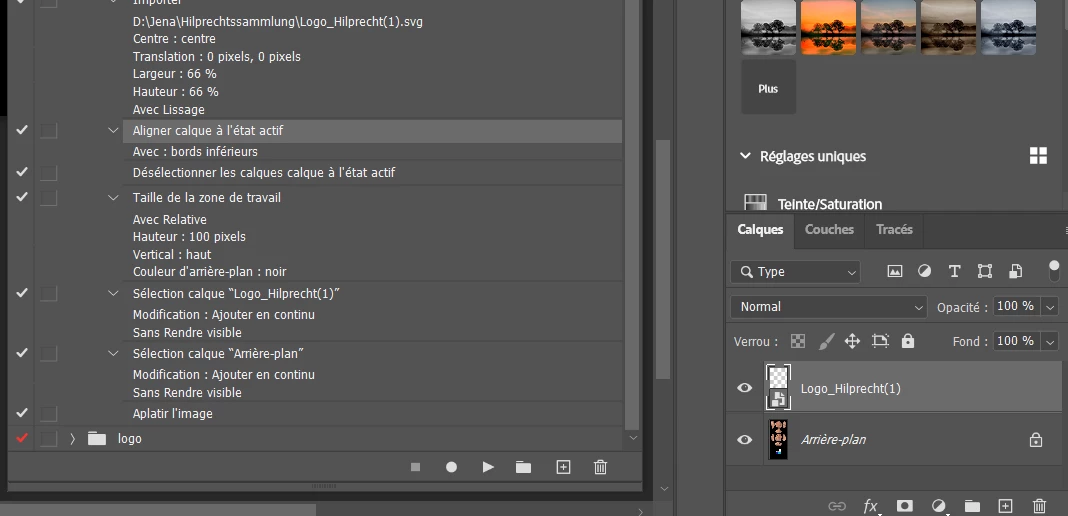Open the Normal blend mode dropdown
Screen dimensions: 1068x516
point(828,306)
